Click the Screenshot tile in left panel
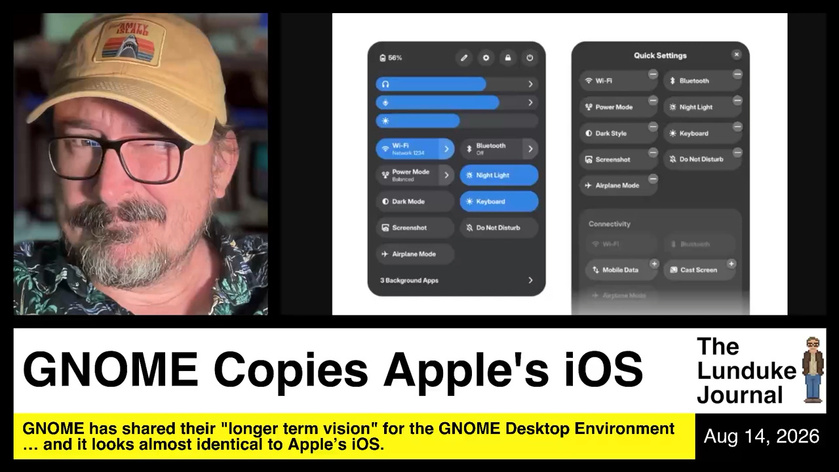839x472 pixels. point(415,227)
